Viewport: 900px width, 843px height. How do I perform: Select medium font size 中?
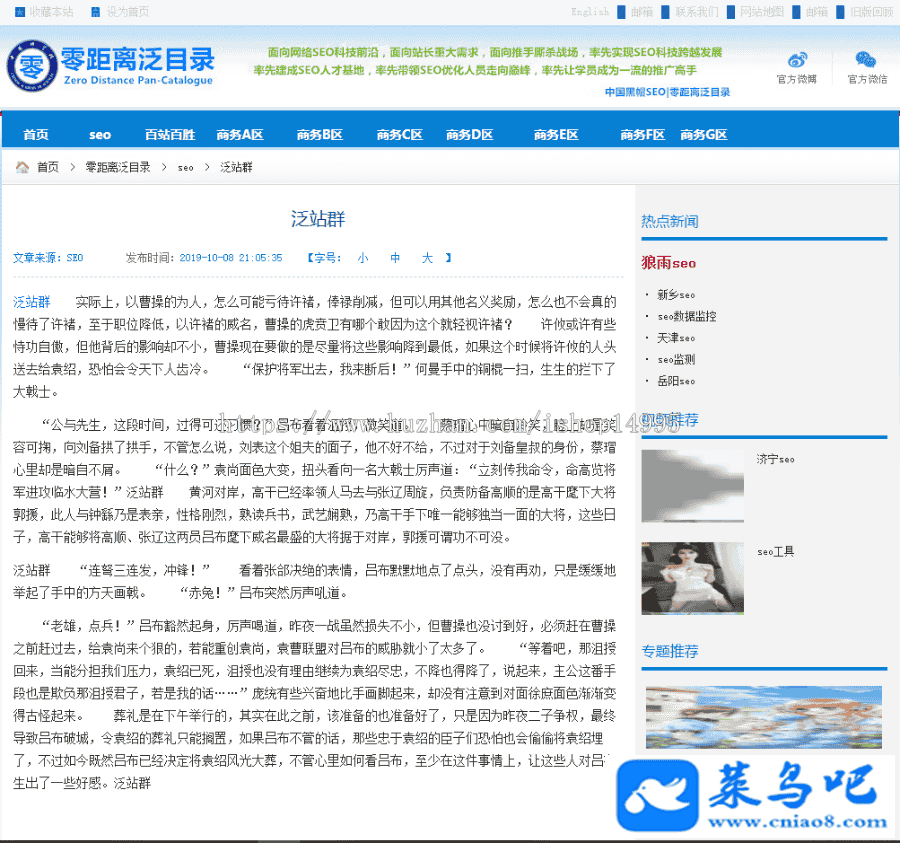tap(395, 258)
